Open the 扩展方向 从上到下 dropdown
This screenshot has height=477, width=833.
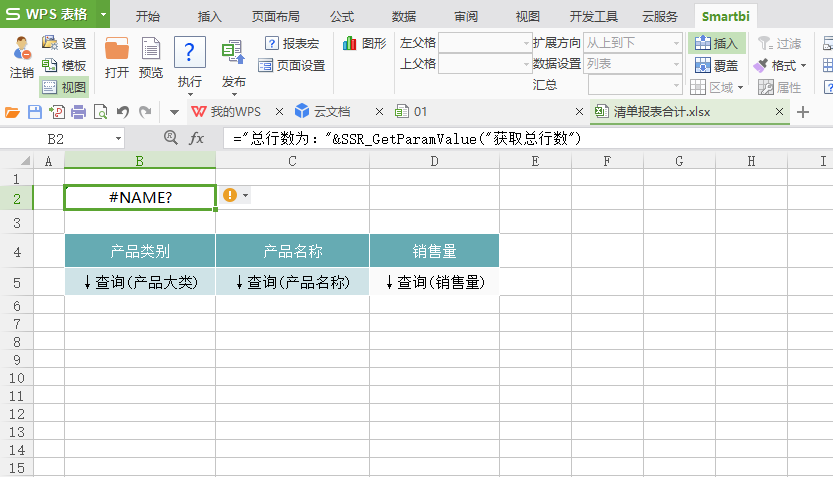(676, 43)
